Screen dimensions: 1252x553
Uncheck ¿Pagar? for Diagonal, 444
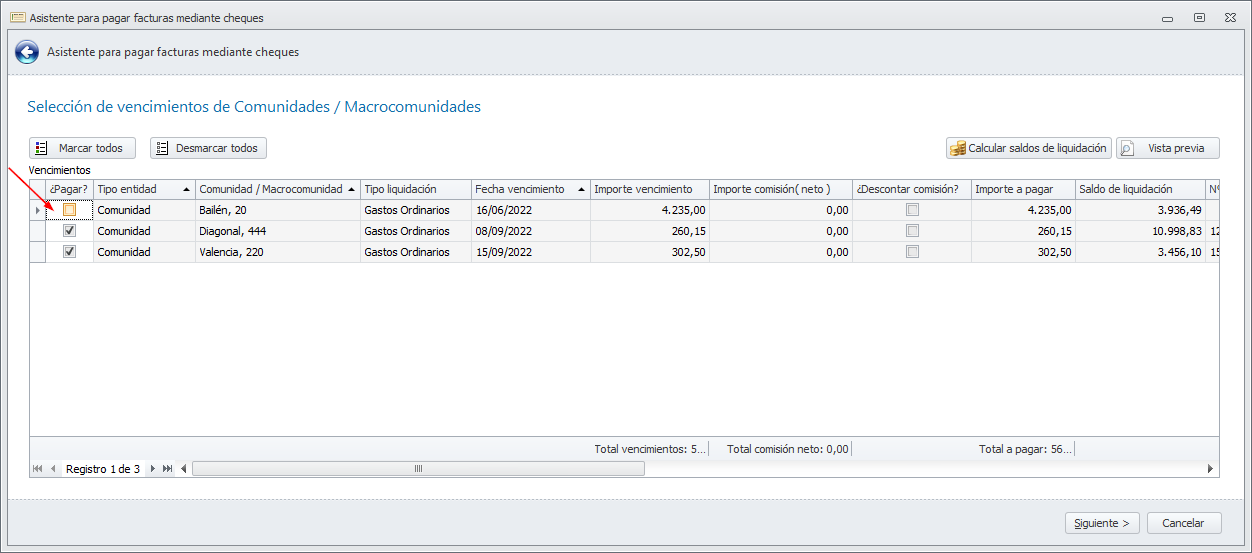(70, 231)
